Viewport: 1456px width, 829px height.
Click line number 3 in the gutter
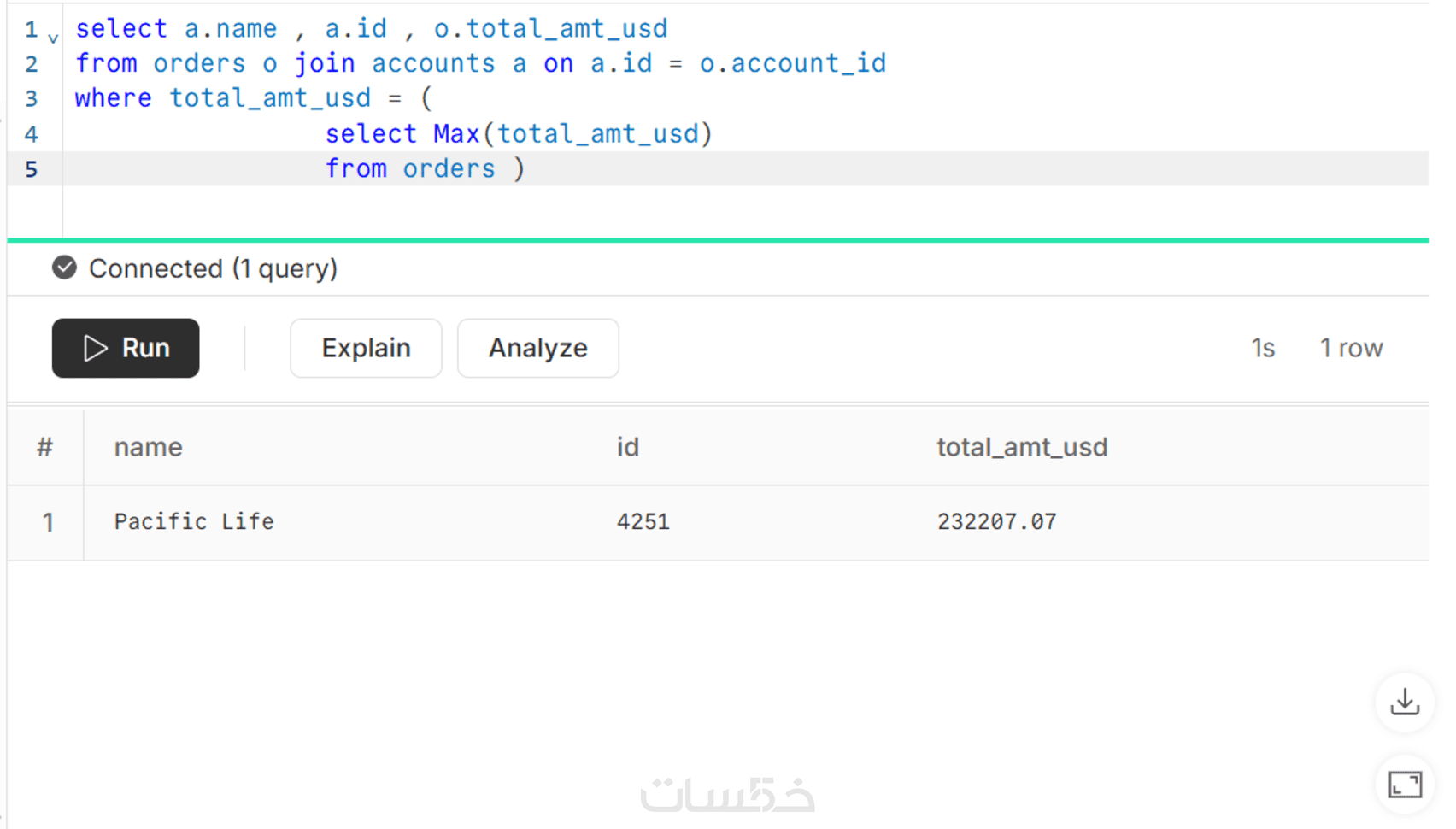pyautogui.click(x=32, y=98)
